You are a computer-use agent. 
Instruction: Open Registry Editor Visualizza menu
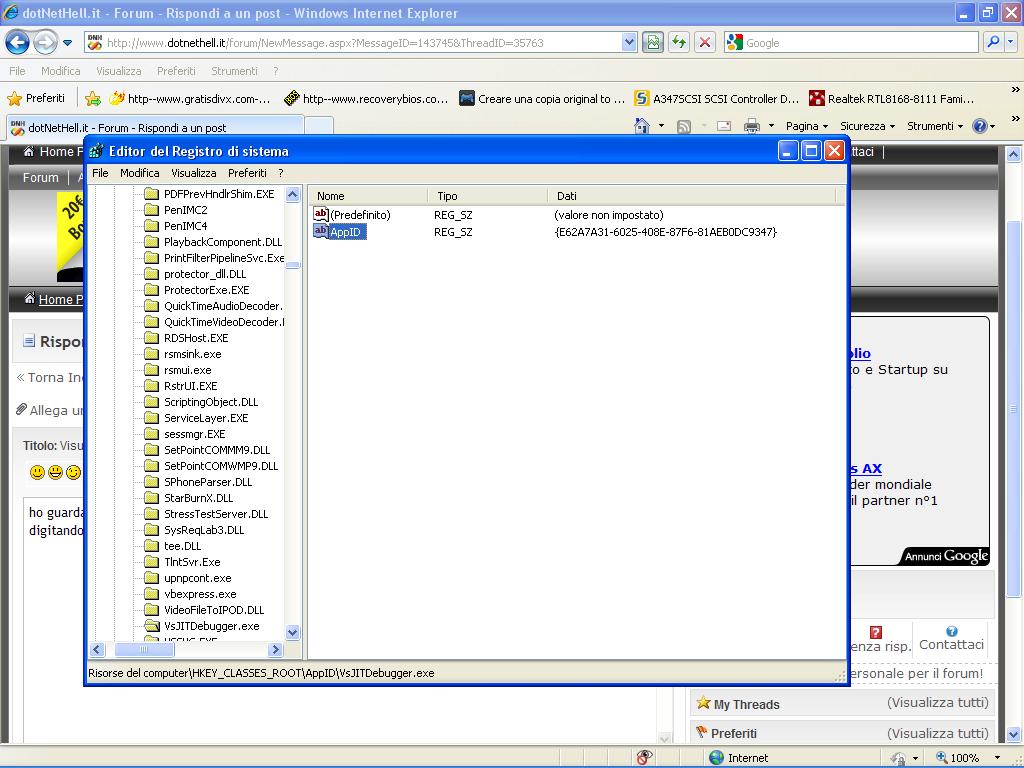(194, 173)
